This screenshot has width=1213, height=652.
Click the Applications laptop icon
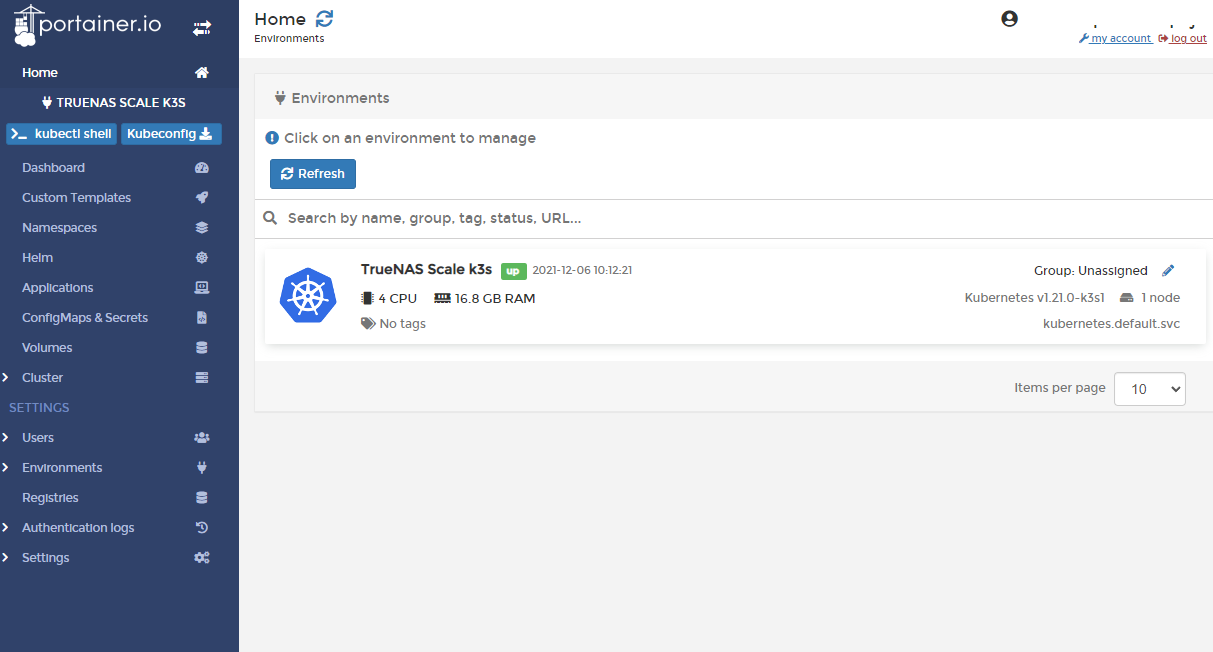coord(202,288)
